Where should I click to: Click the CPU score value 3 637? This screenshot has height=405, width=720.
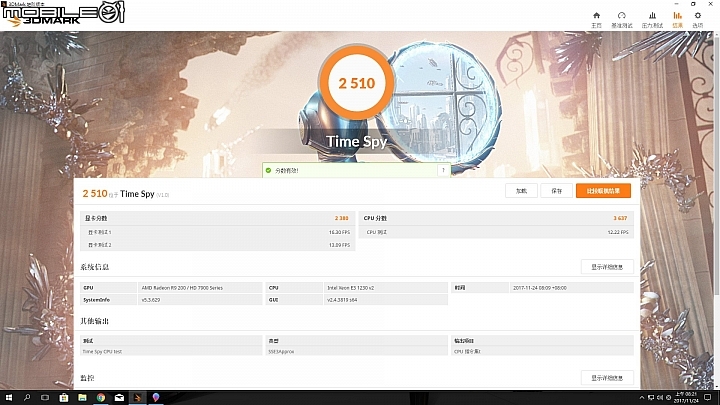click(x=620, y=219)
